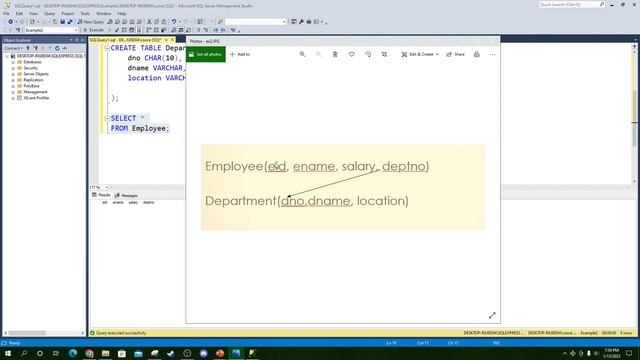Open the Edit menu in SSMS
This screenshot has height=360, width=640.
tap(19, 13)
